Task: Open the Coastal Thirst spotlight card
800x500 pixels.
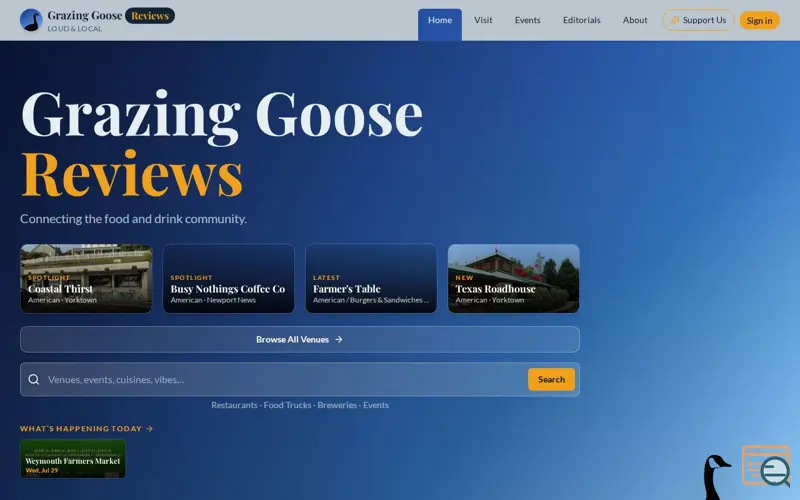Action: tap(86, 279)
